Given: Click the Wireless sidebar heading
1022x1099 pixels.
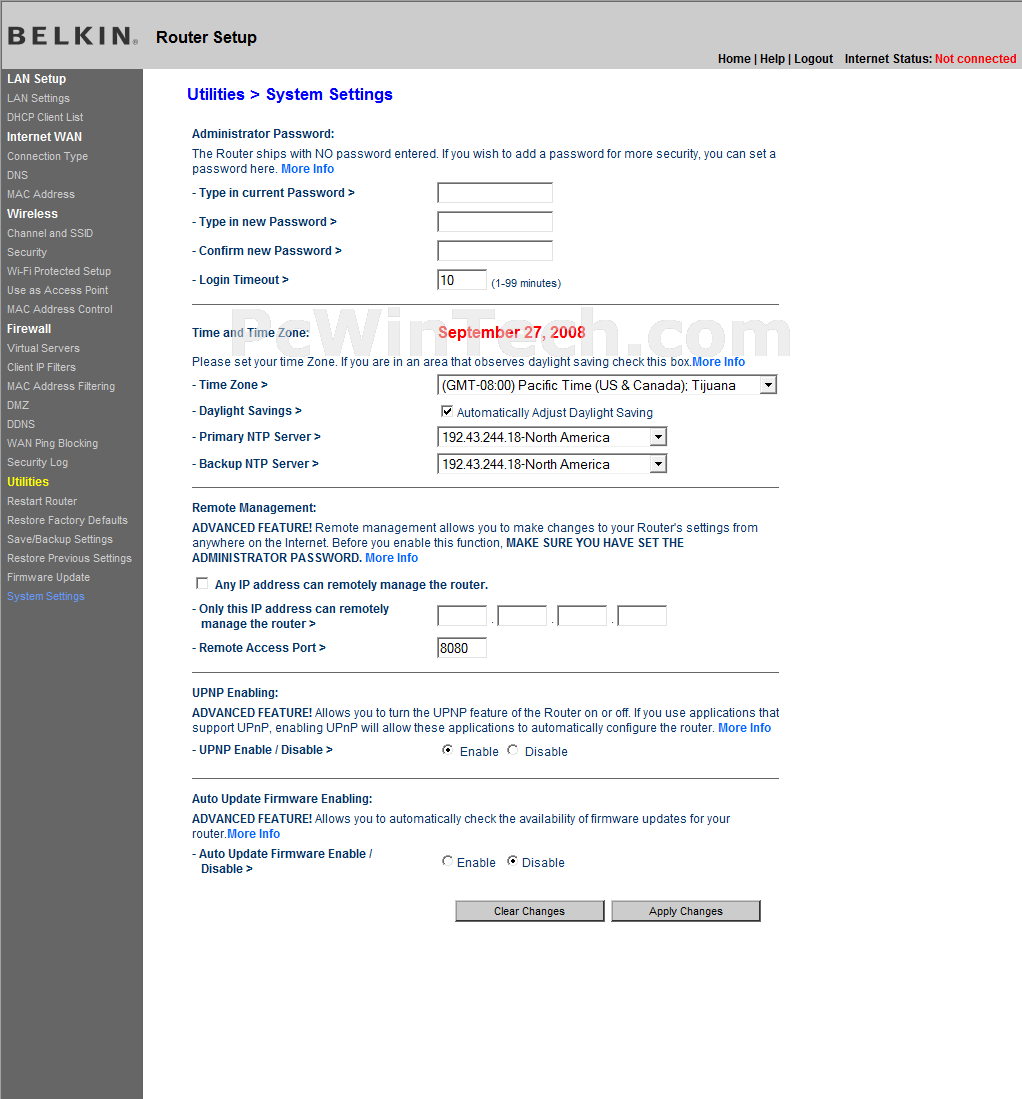Looking at the screenshot, I should tap(32, 214).
